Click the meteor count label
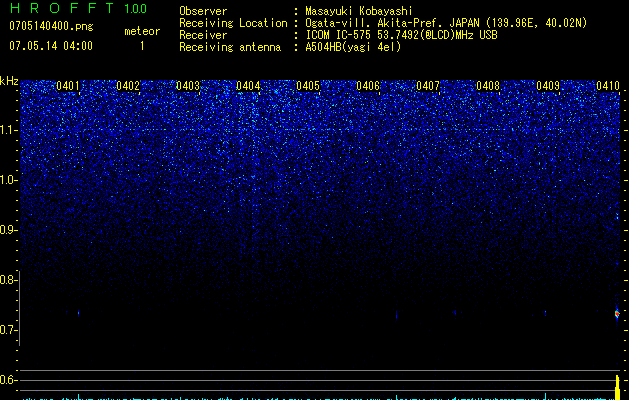629x400 pixels. pyautogui.click(x=142, y=31)
